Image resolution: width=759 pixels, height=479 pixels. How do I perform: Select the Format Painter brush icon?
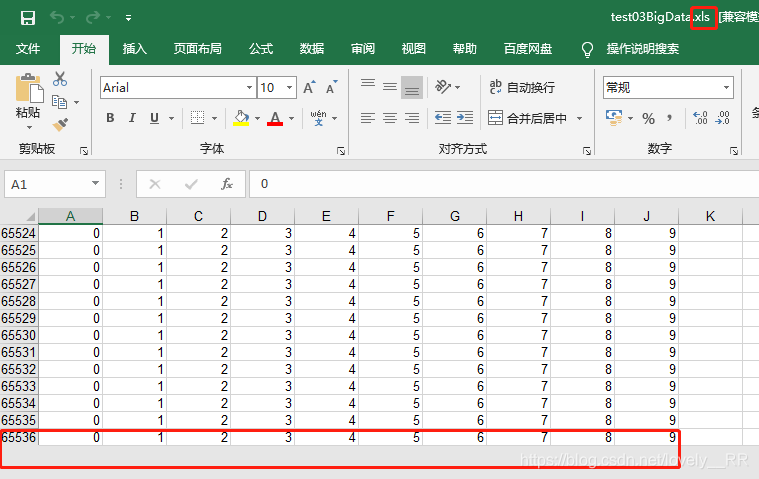point(60,125)
